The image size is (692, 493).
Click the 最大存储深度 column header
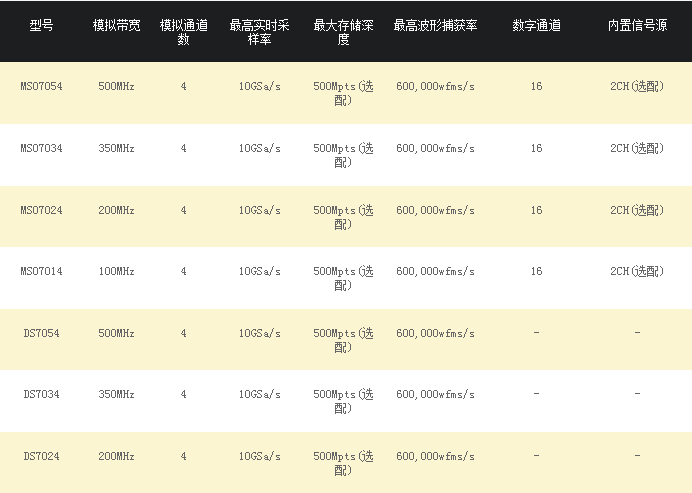[343, 32]
